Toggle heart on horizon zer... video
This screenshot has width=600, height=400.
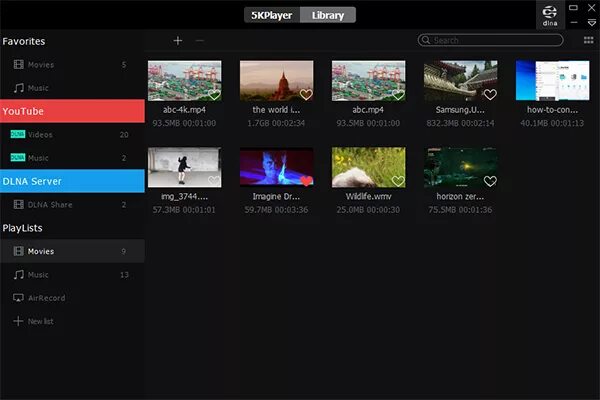tap(490, 181)
